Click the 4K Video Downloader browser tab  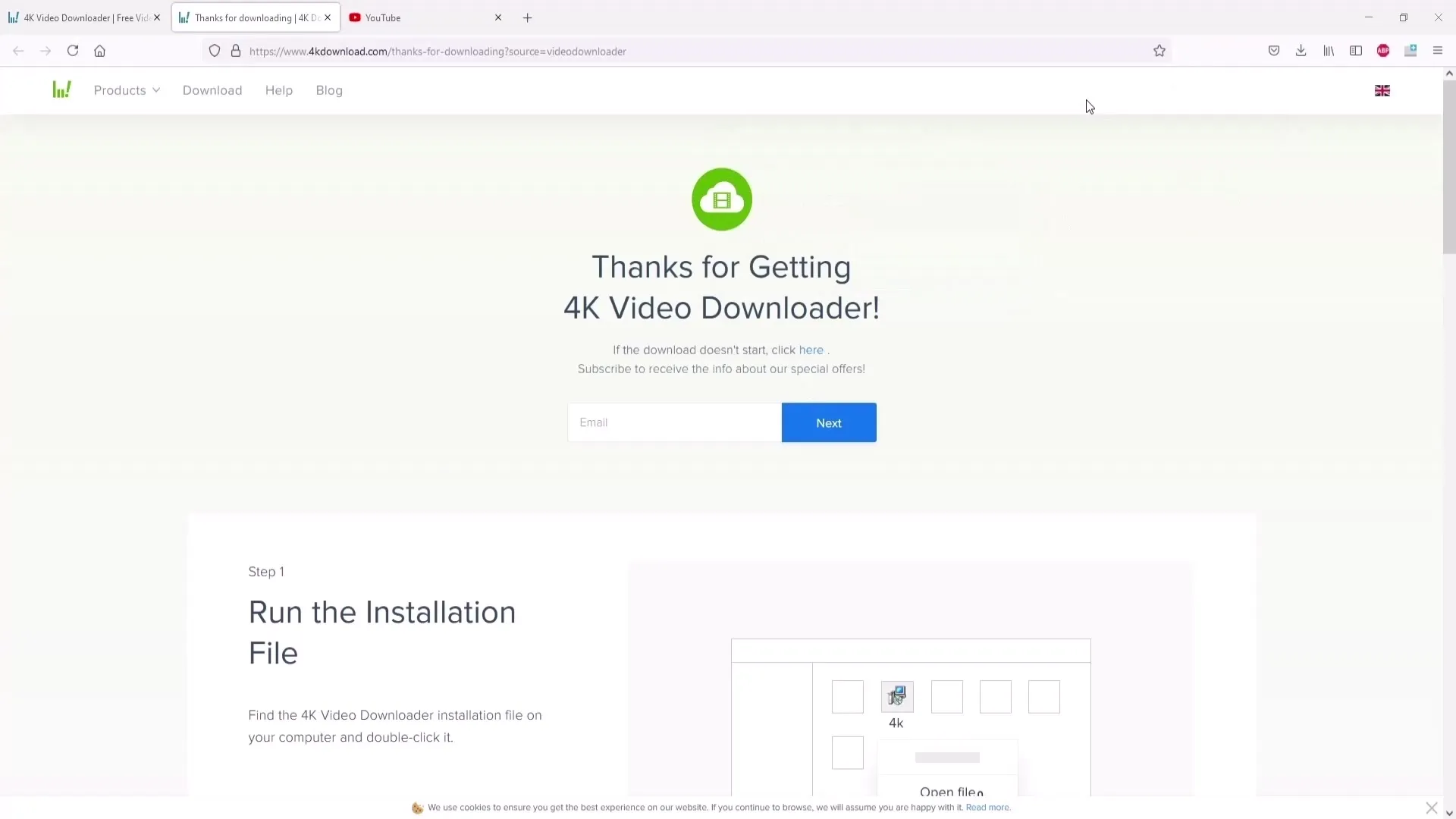(85, 18)
